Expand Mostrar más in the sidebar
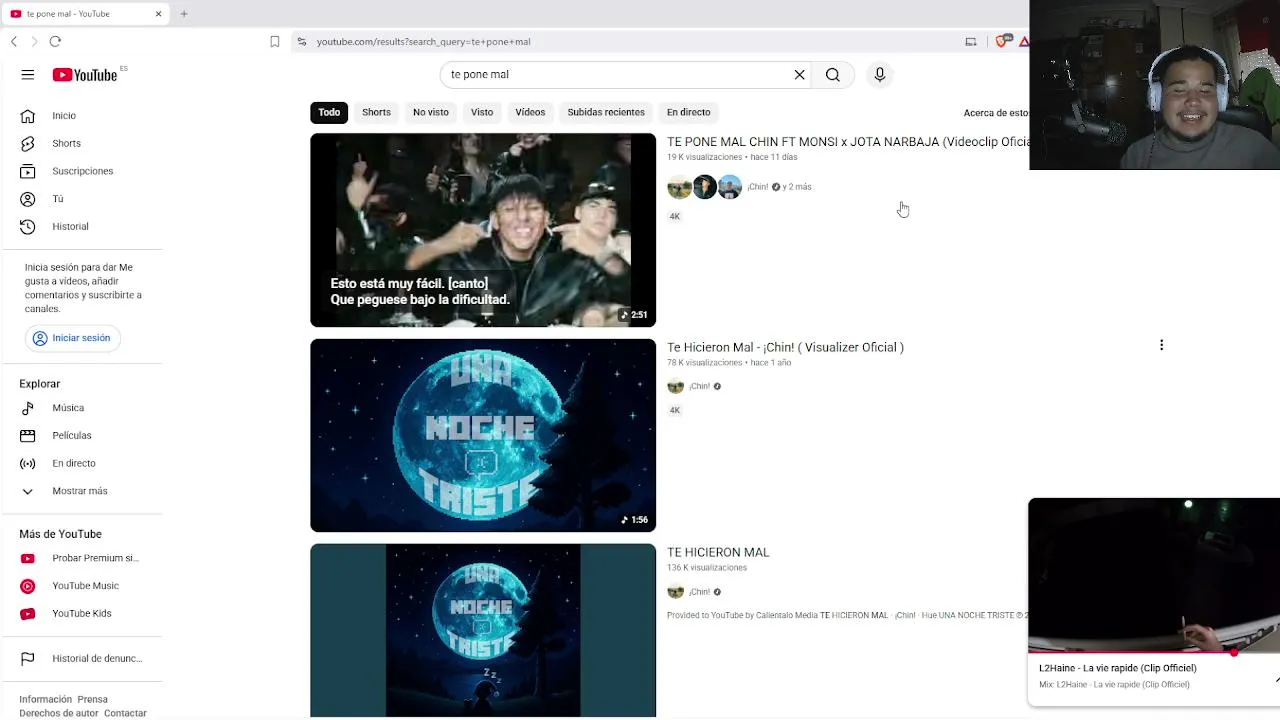This screenshot has width=1280, height=720. click(x=84, y=491)
